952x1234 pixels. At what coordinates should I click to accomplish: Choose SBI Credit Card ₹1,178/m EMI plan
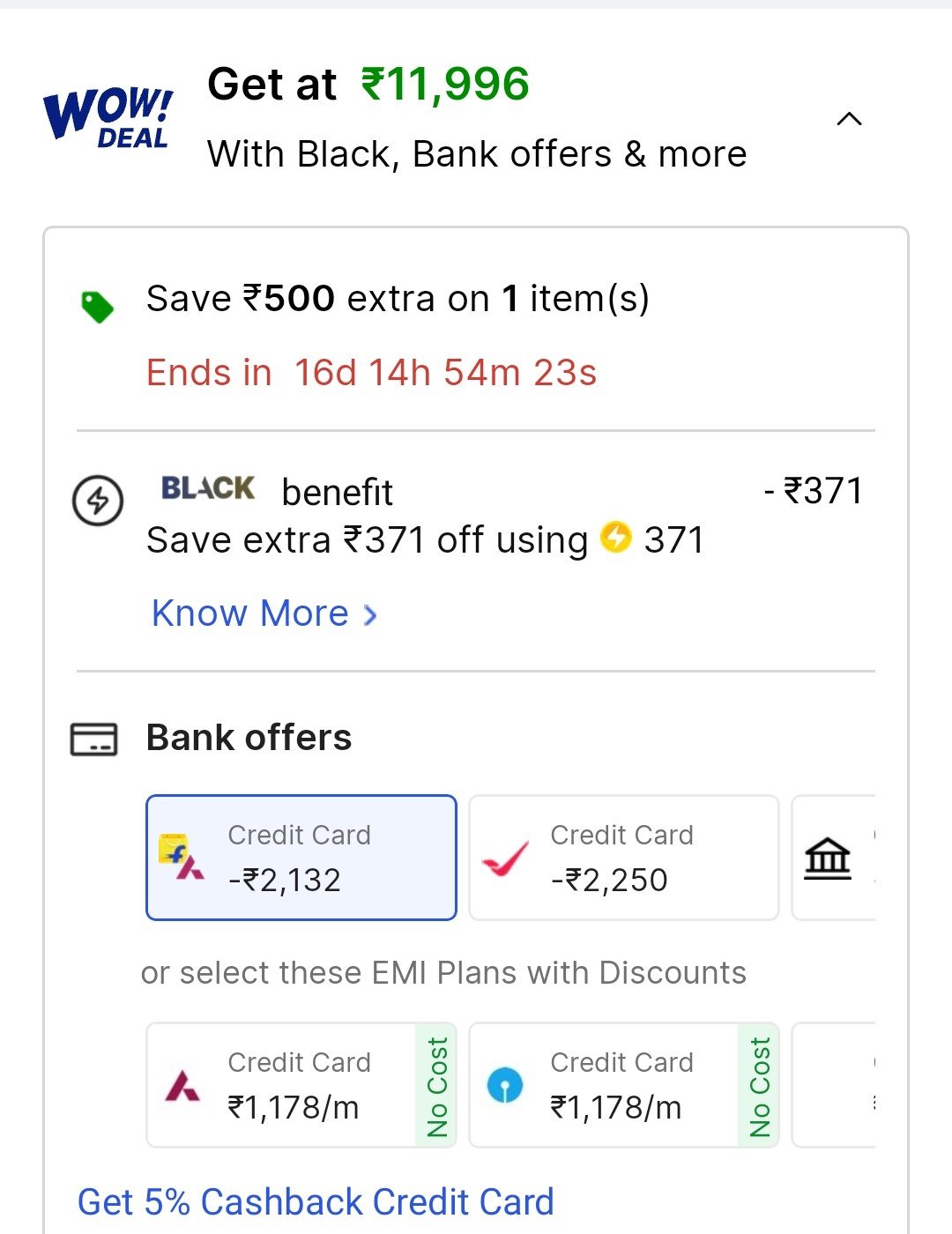(x=624, y=1085)
